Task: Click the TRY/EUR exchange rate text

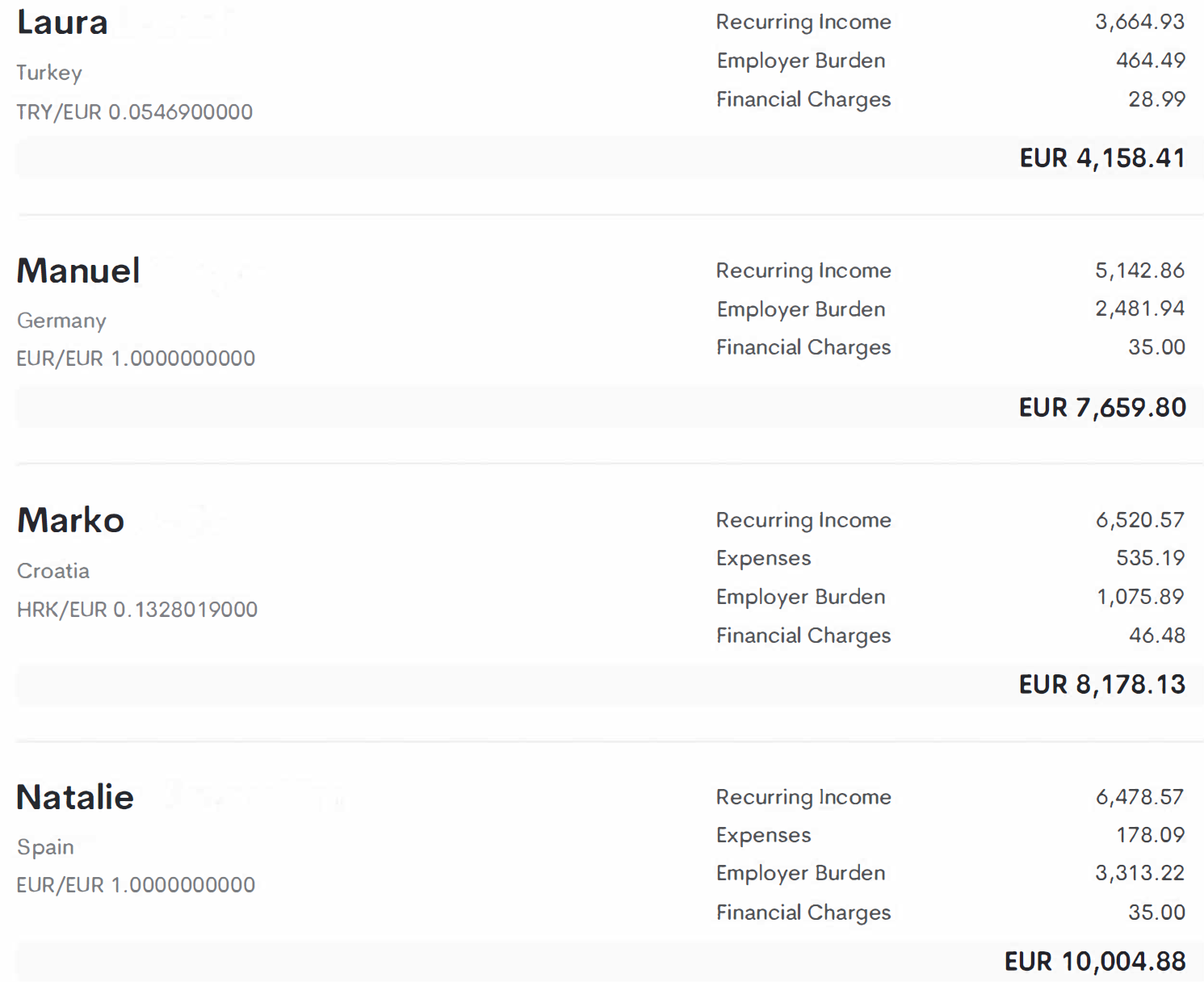Action: point(135,111)
